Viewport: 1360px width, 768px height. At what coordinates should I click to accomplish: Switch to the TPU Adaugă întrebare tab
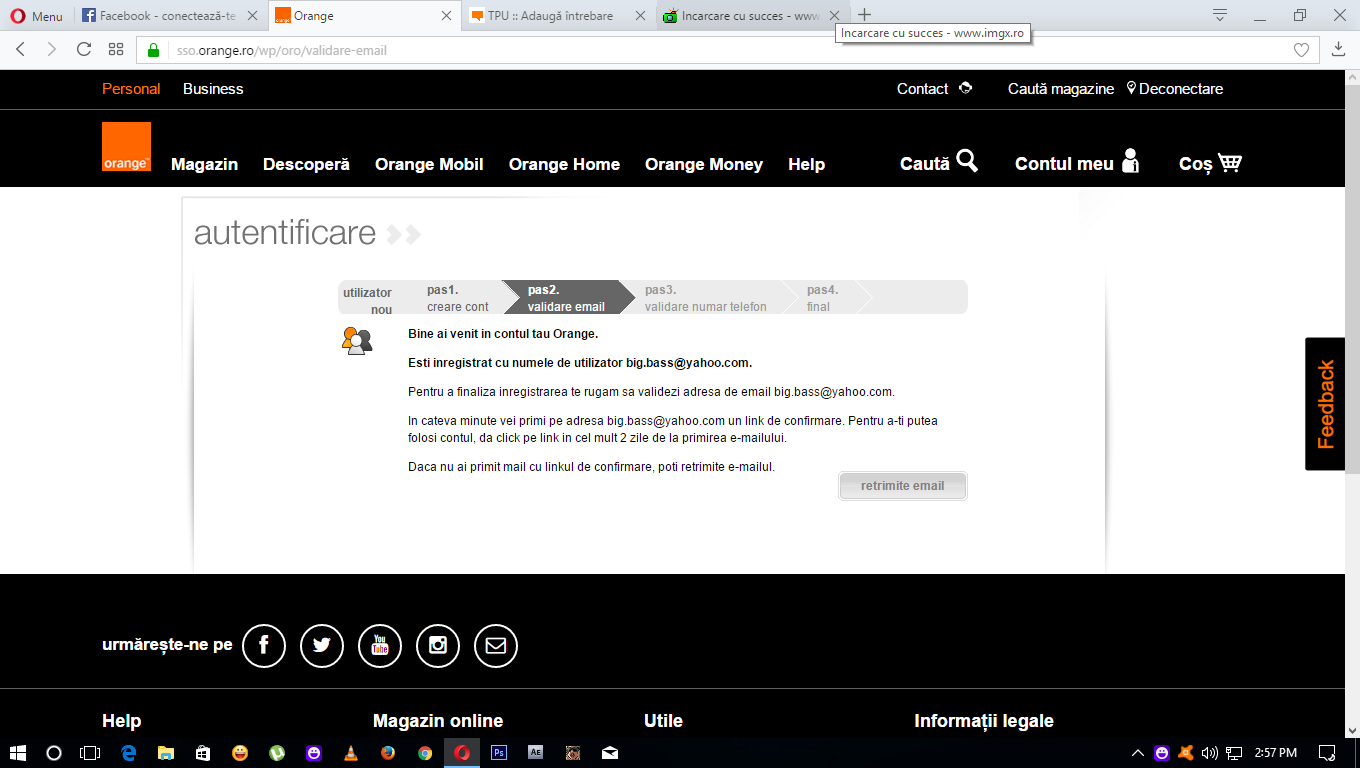tap(550, 16)
